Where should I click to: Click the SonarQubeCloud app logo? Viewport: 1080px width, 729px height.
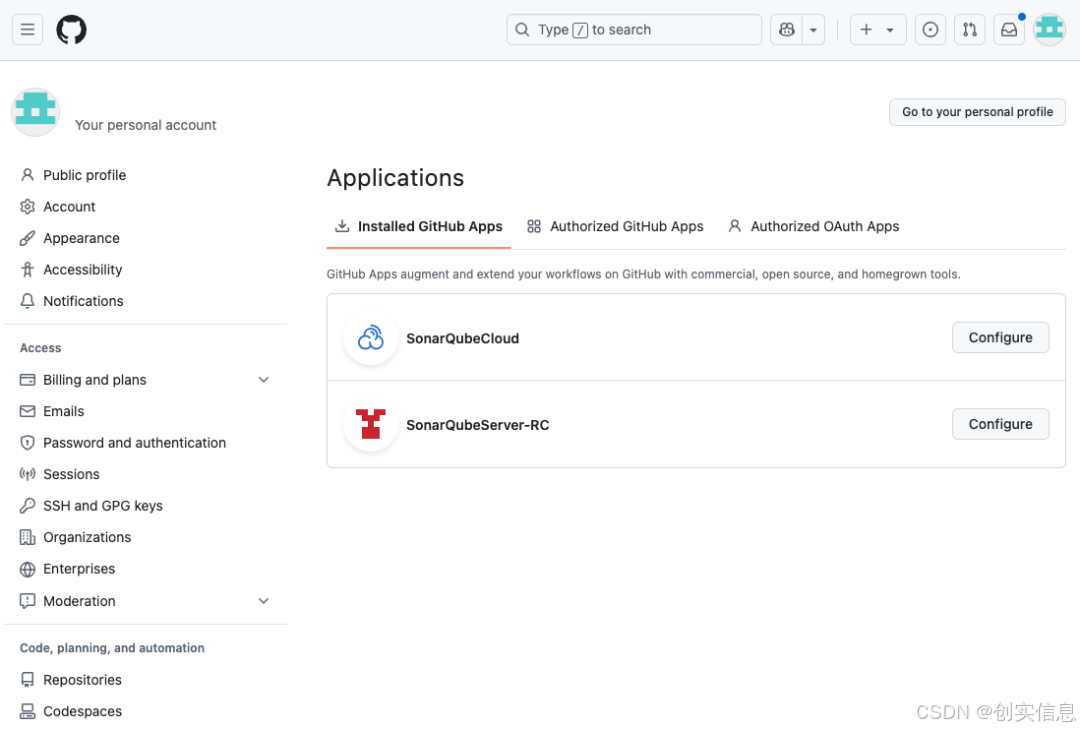pos(371,338)
